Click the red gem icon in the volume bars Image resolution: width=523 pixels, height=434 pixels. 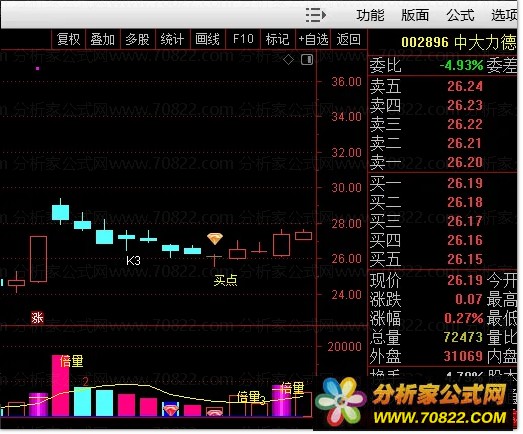170,410
